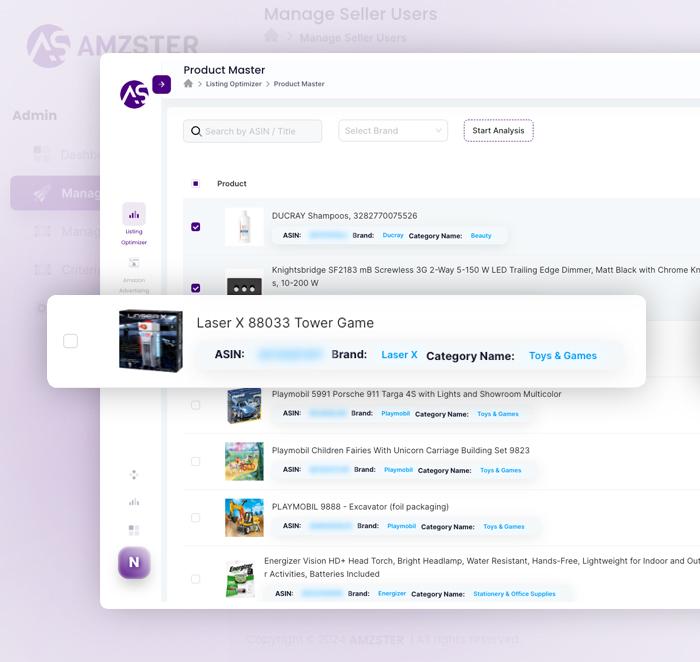
Task: Open the DUCRAY shampoo product thumbnail
Action: (244, 227)
